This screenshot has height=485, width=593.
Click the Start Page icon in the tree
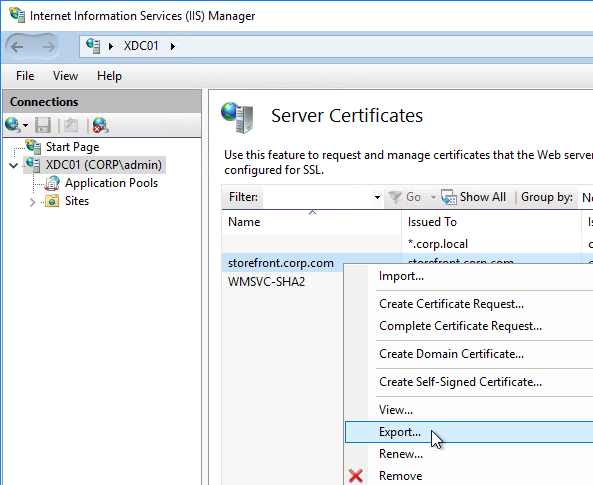click(x=33, y=147)
